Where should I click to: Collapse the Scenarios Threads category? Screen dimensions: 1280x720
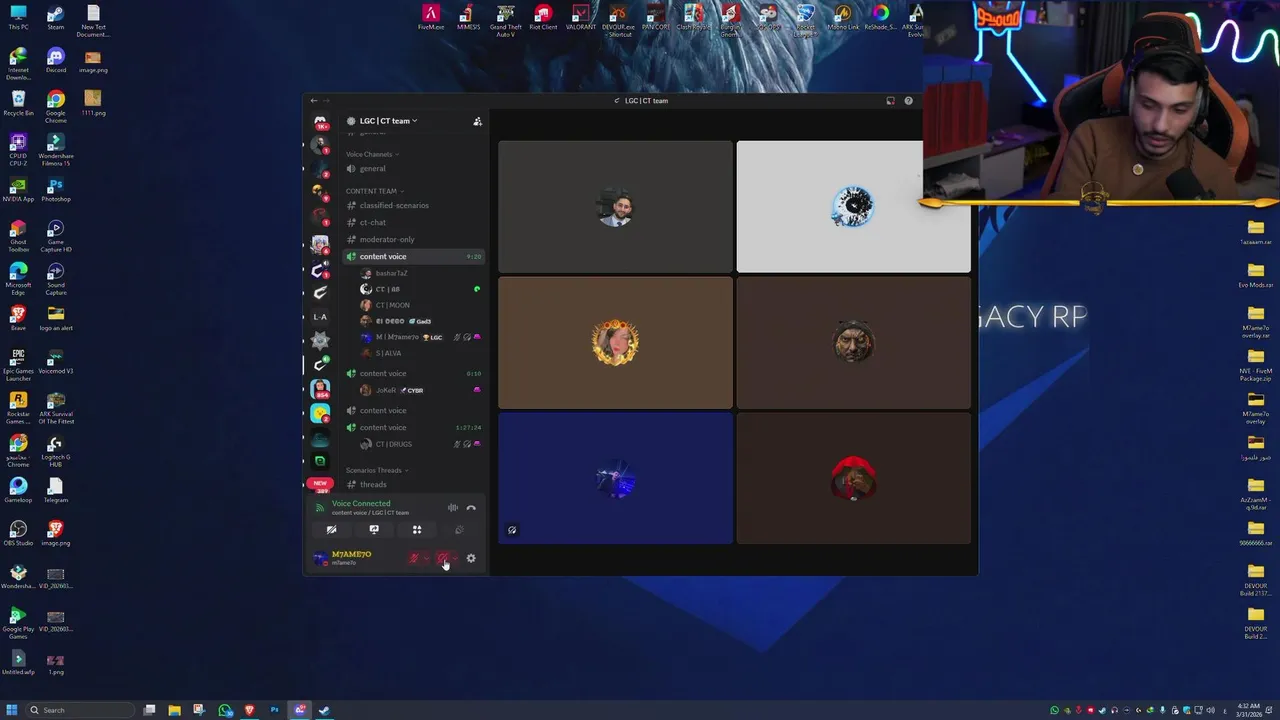377,470
